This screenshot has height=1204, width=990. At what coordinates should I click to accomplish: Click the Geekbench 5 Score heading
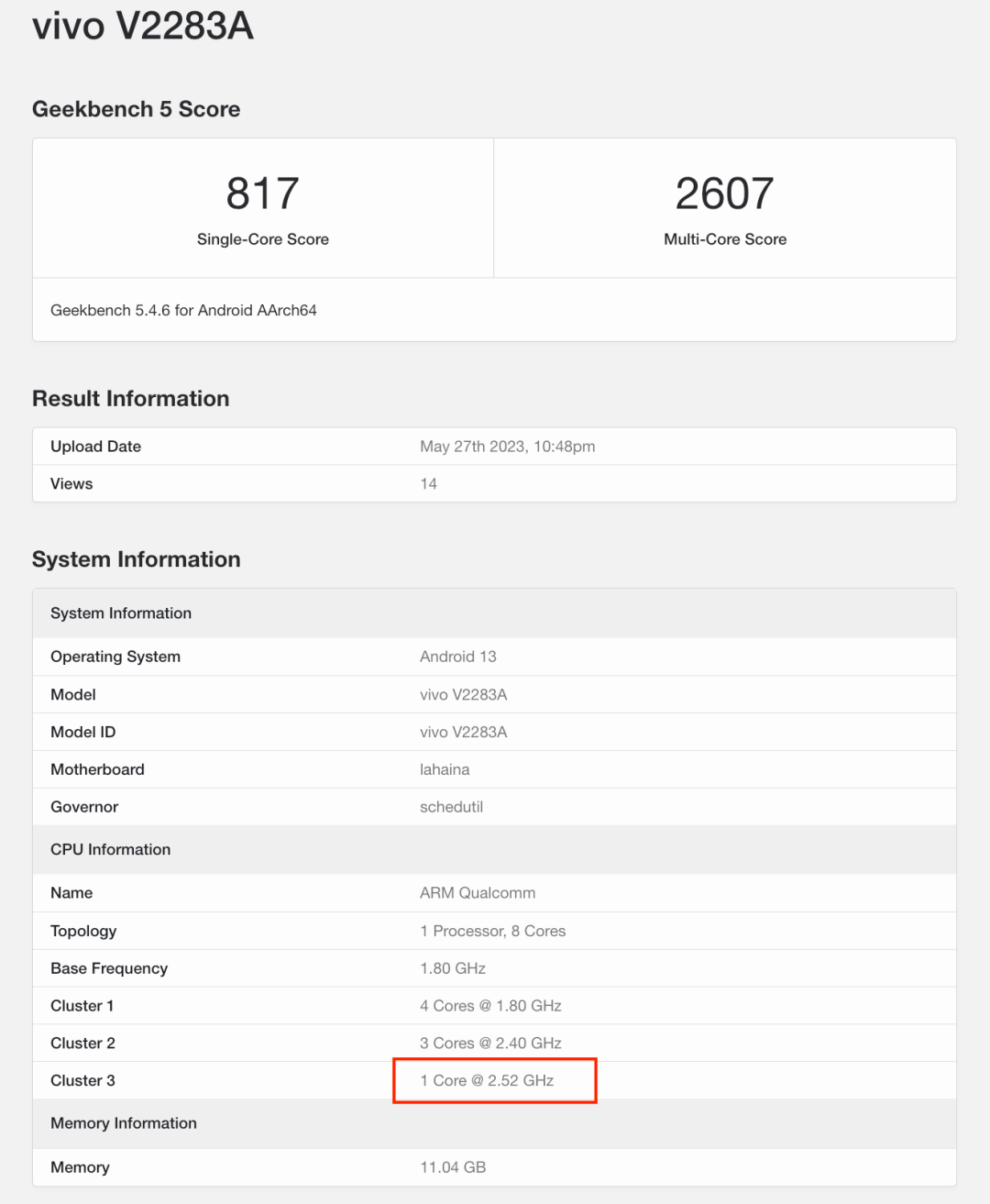tap(136, 109)
